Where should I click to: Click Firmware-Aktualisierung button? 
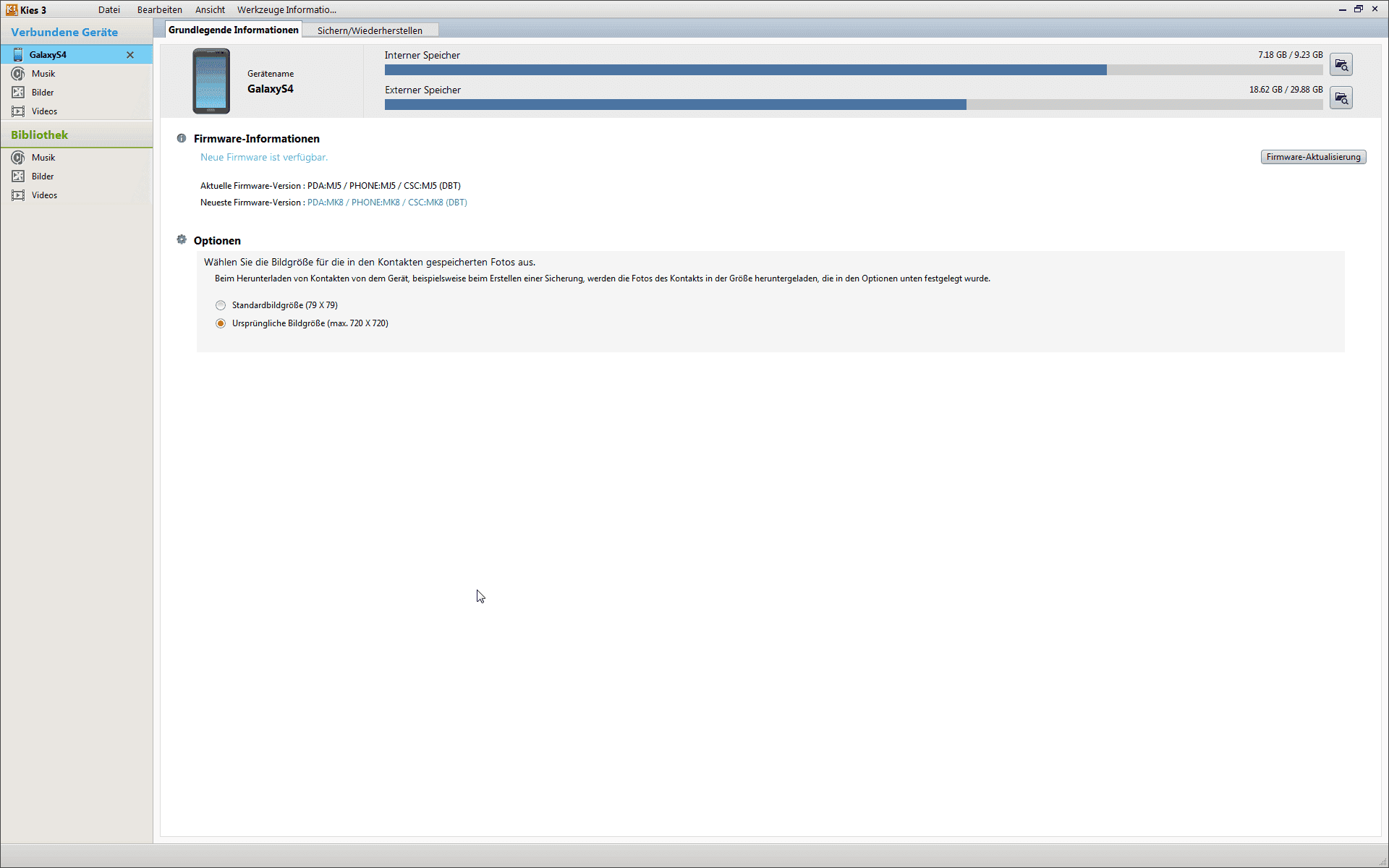coord(1313,157)
